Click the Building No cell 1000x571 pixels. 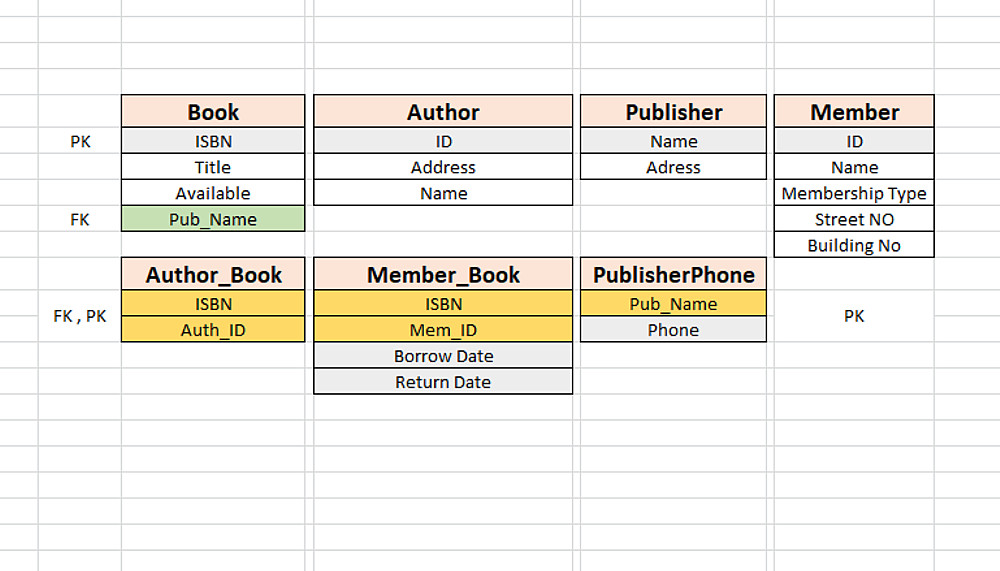(854, 246)
